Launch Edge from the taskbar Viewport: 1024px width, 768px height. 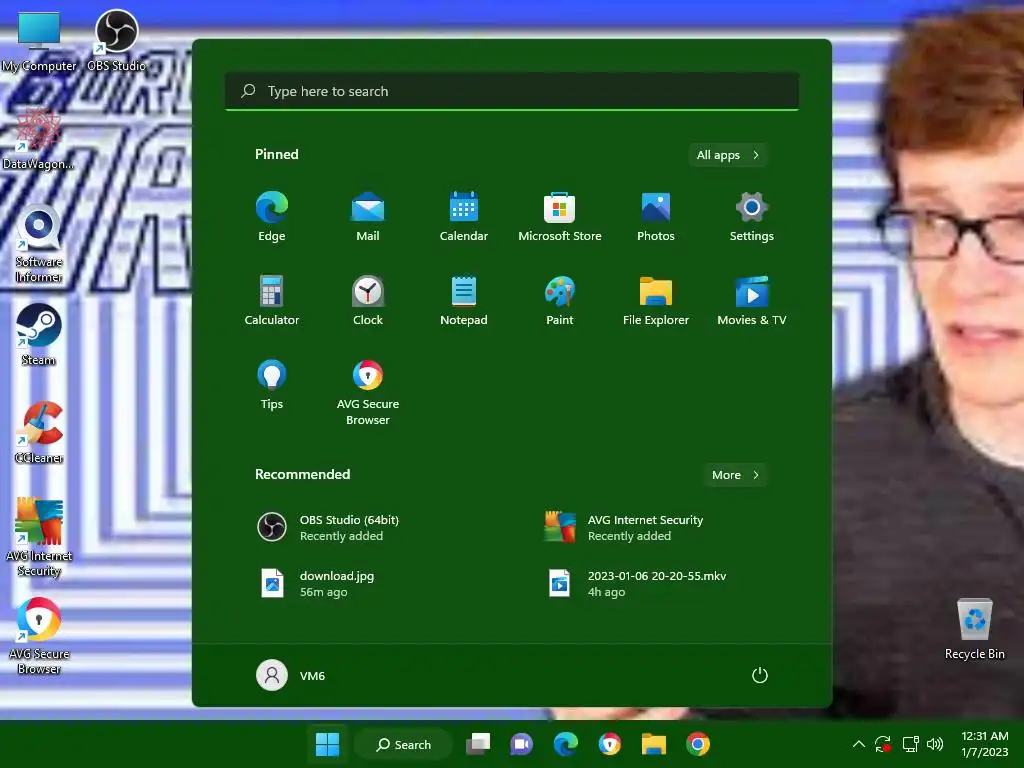coord(566,744)
